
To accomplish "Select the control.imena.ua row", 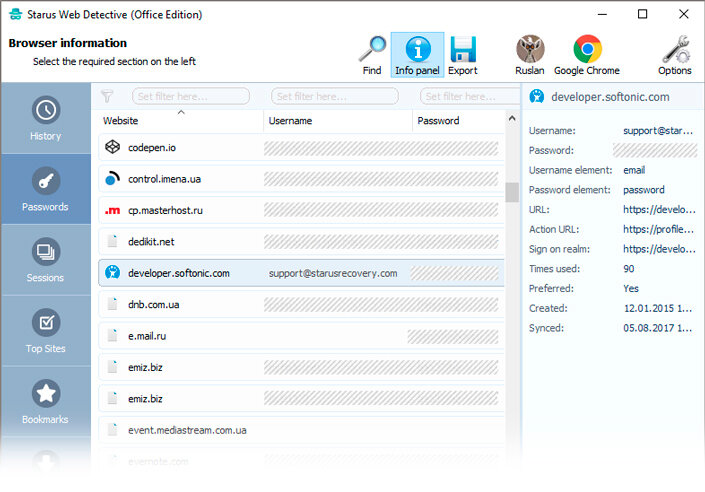I will (x=301, y=179).
